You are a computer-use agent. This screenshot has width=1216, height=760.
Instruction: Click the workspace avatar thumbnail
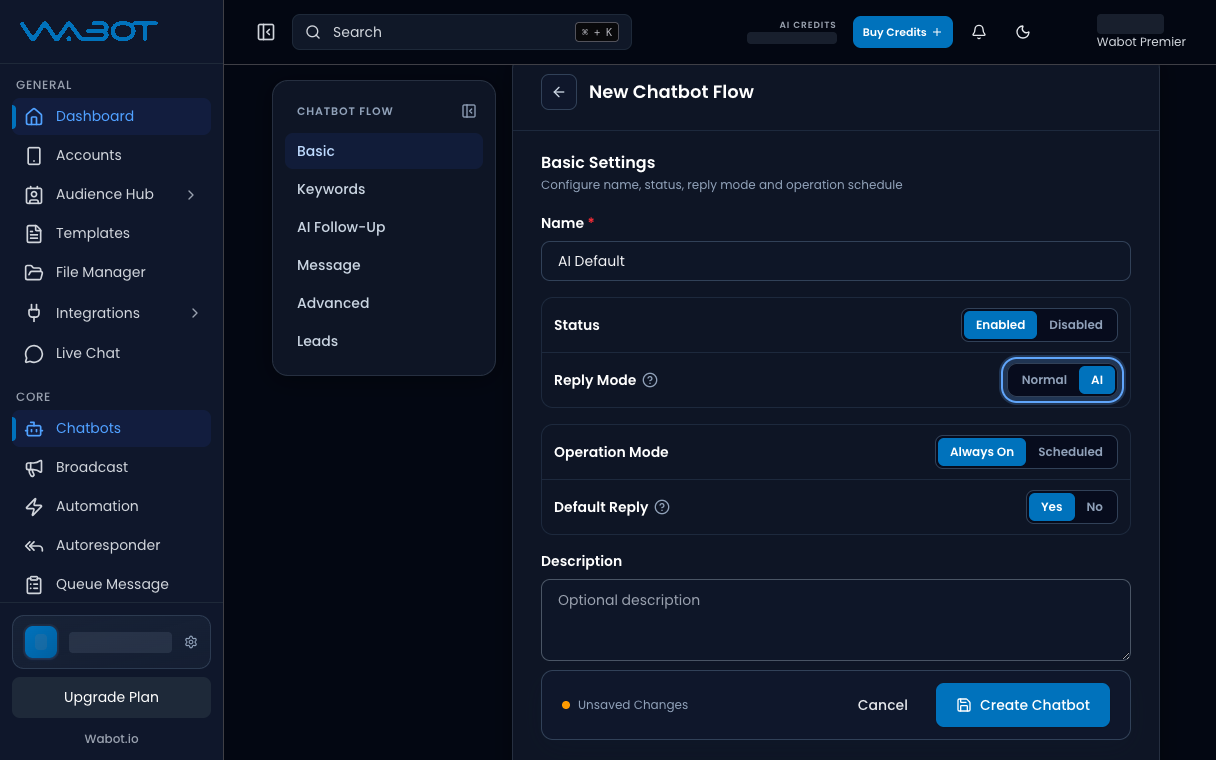41,642
